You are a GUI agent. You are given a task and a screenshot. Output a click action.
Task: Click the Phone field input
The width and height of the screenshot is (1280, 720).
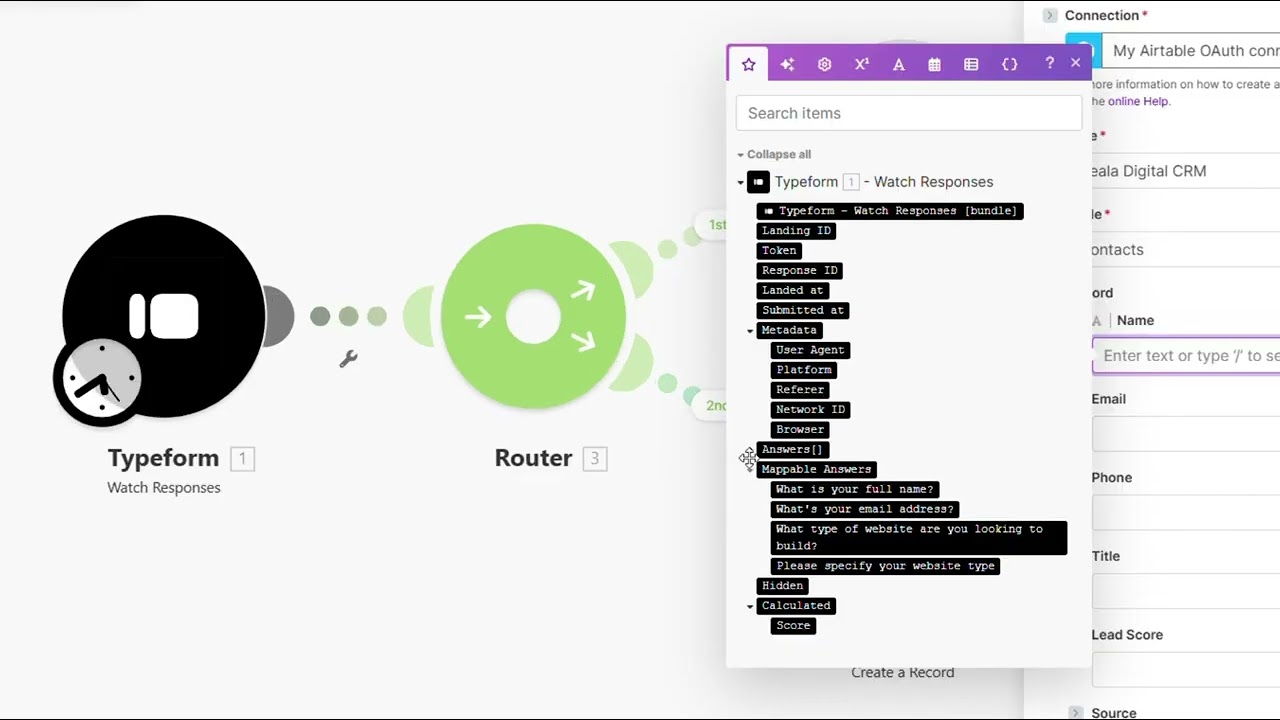(1186, 513)
